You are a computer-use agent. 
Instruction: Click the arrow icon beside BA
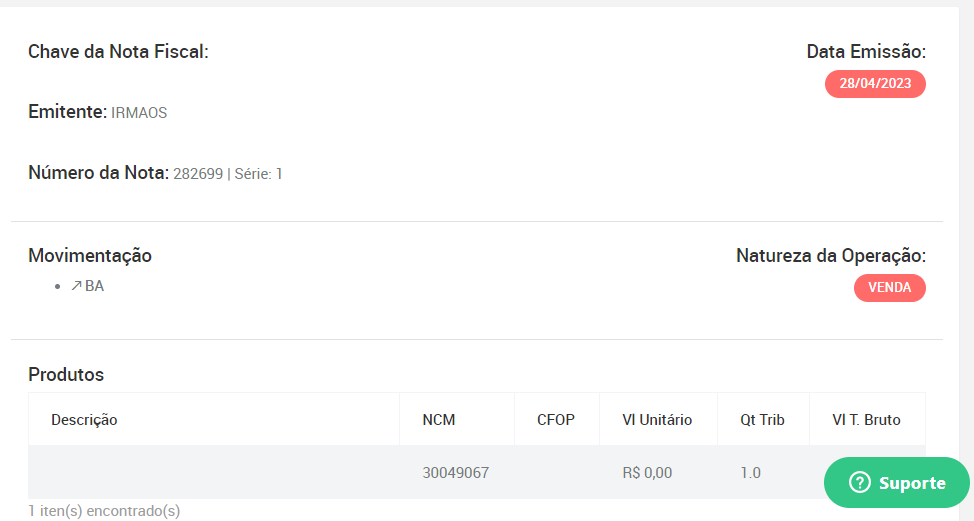pos(76,286)
